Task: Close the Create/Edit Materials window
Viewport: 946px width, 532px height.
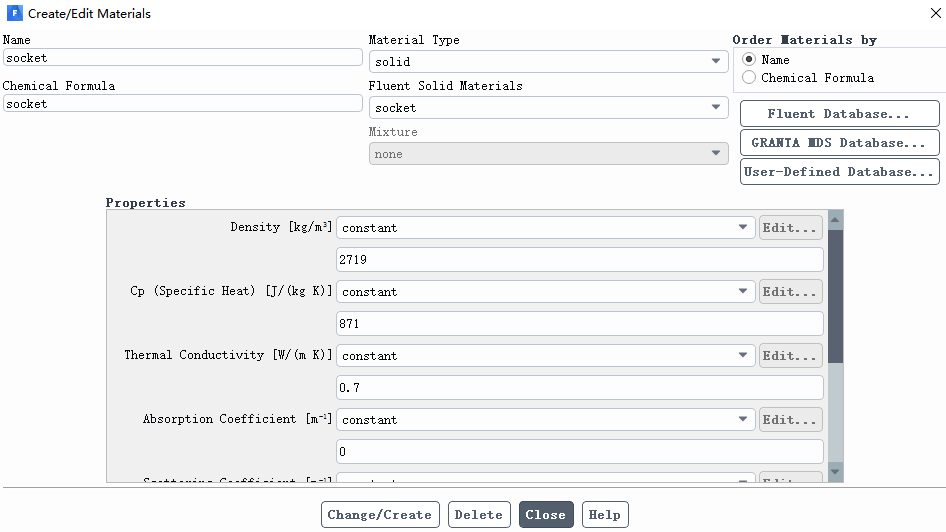Action: pyautogui.click(x=935, y=13)
